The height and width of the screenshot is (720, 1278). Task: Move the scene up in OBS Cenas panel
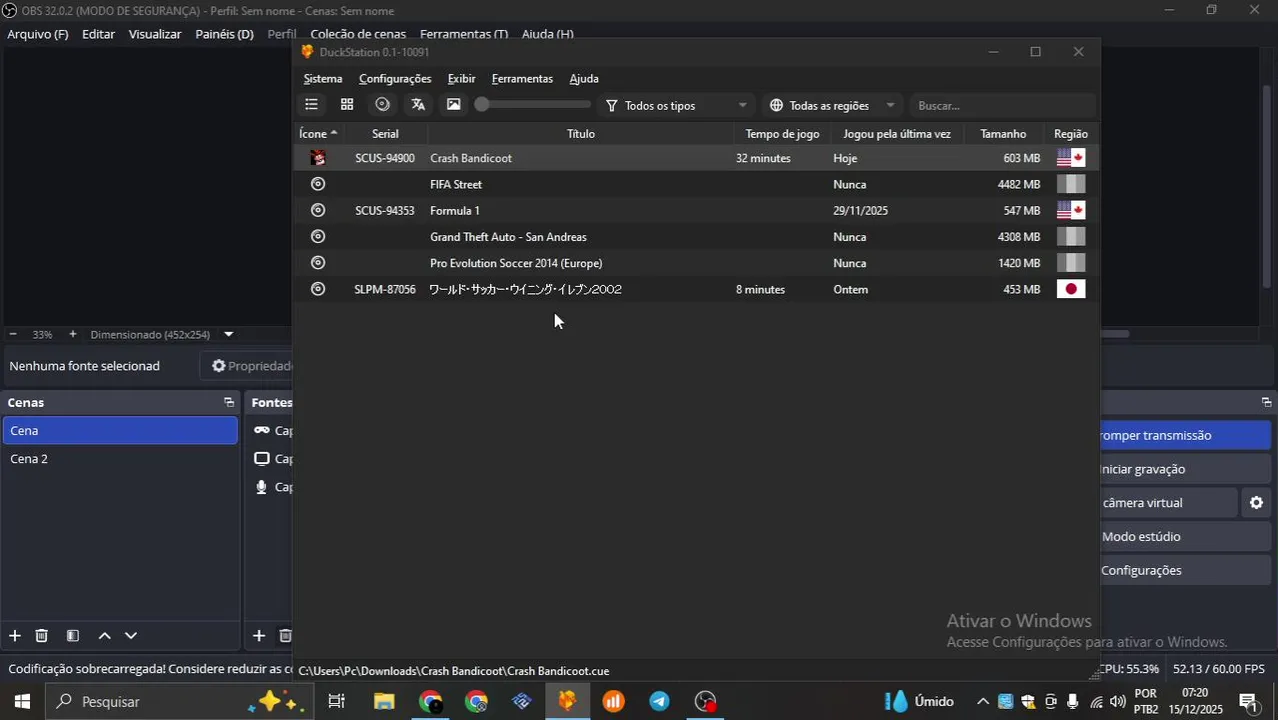(x=104, y=636)
